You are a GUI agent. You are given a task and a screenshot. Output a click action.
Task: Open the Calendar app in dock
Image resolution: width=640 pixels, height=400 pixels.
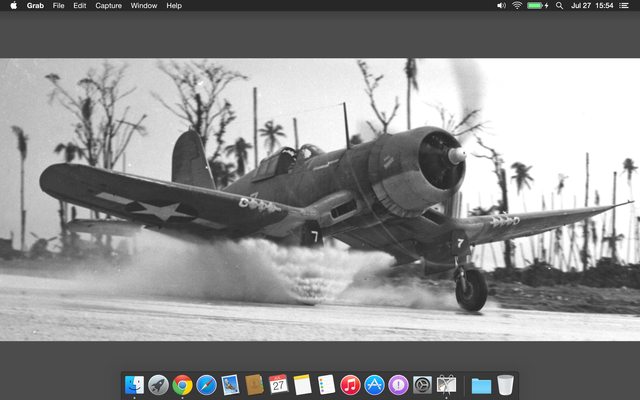pyautogui.click(x=278, y=385)
